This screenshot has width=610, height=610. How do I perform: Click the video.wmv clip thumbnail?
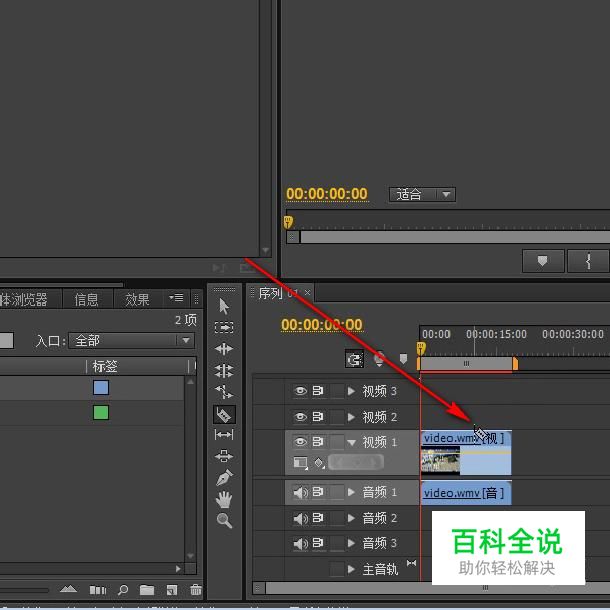pos(440,460)
